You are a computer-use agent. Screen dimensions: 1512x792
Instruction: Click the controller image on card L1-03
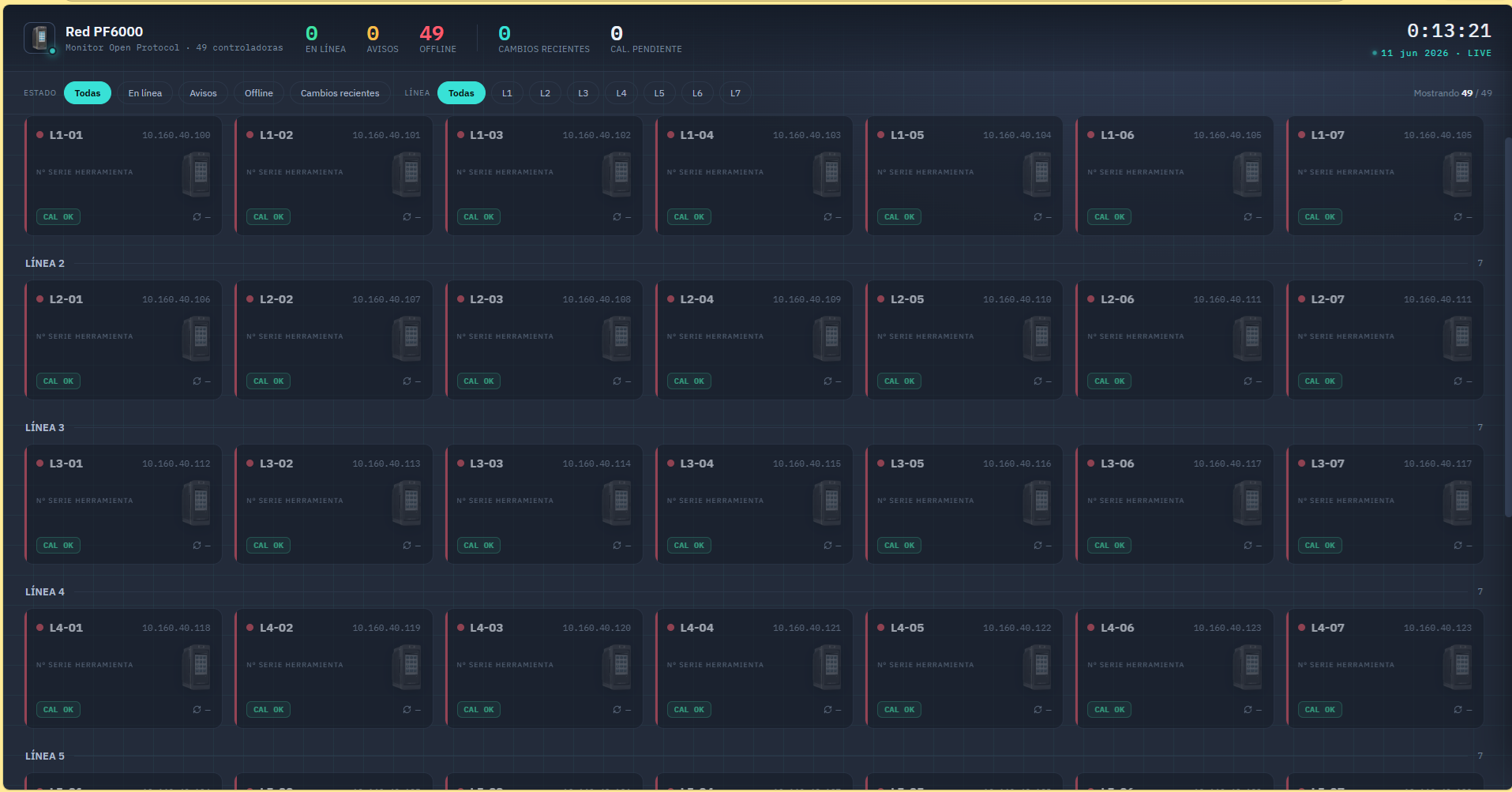pyautogui.click(x=617, y=174)
